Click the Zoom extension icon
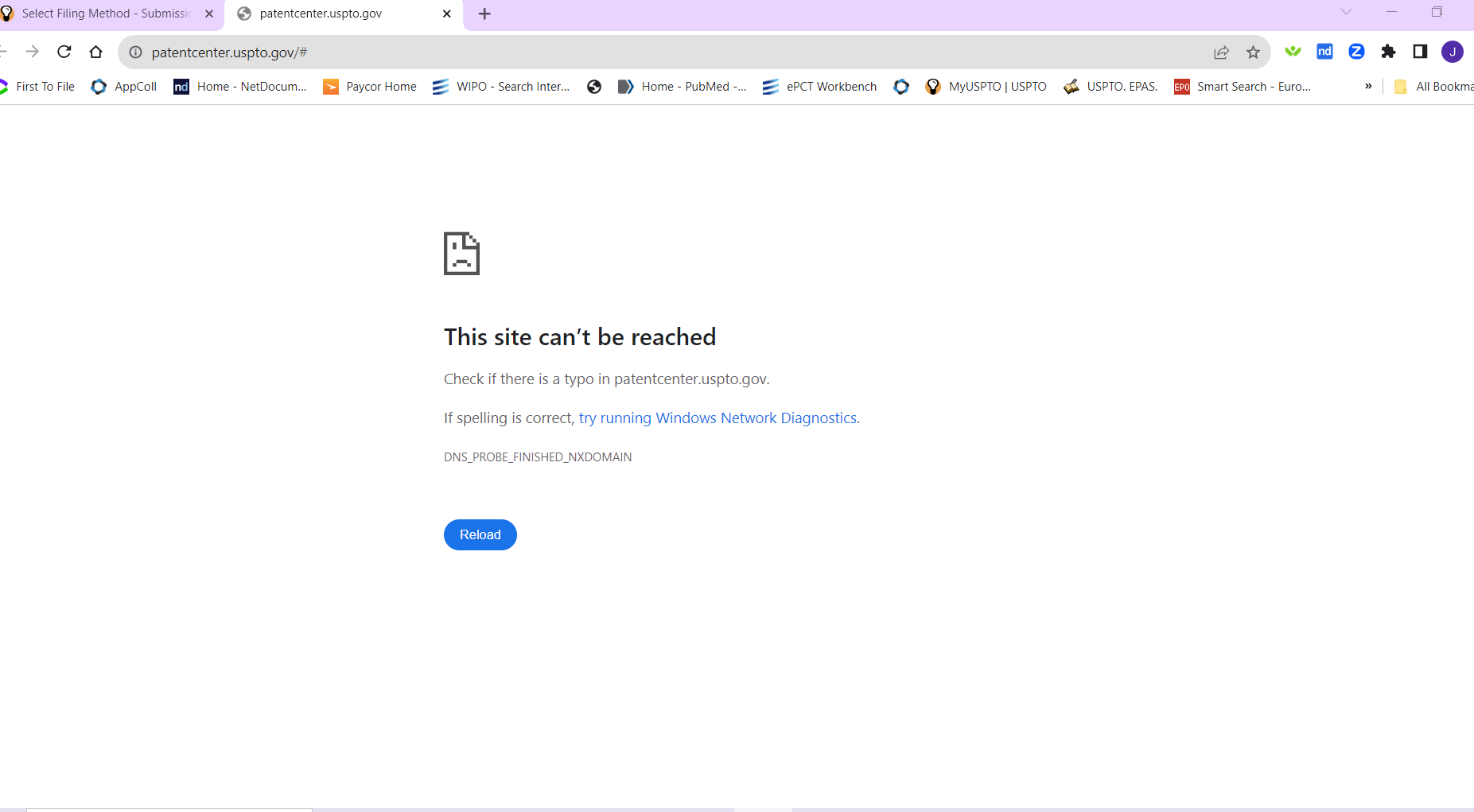Image resolution: width=1474 pixels, height=812 pixels. tap(1356, 52)
